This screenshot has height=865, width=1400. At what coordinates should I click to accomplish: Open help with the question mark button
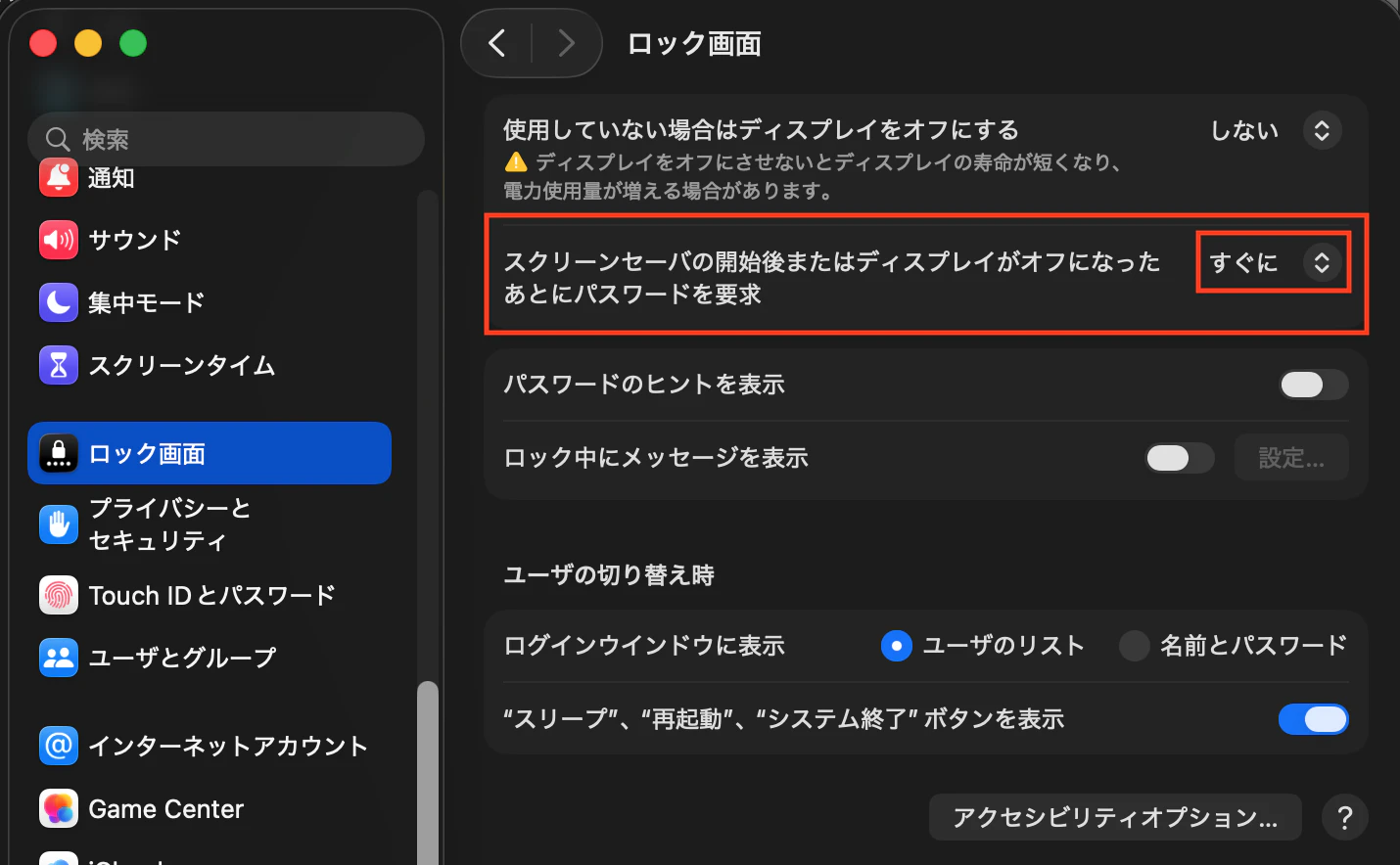click(x=1345, y=817)
